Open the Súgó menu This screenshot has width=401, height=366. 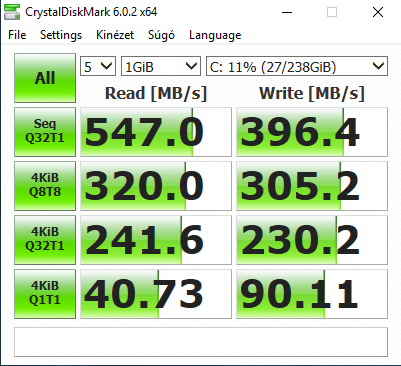click(161, 35)
